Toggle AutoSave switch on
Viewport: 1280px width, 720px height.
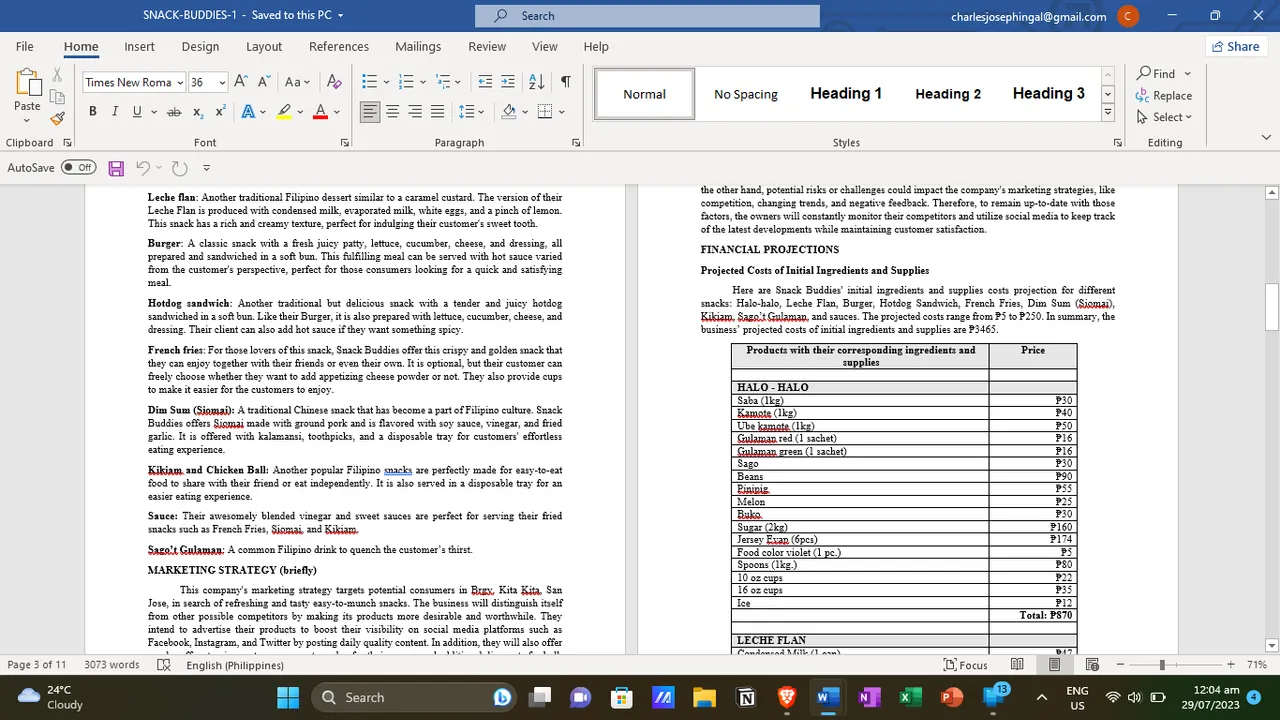click(79, 168)
